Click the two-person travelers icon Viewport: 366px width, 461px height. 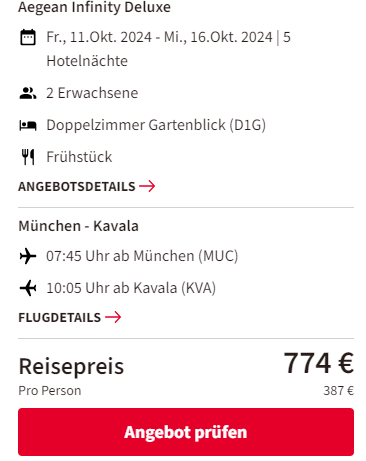pos(28,93)
